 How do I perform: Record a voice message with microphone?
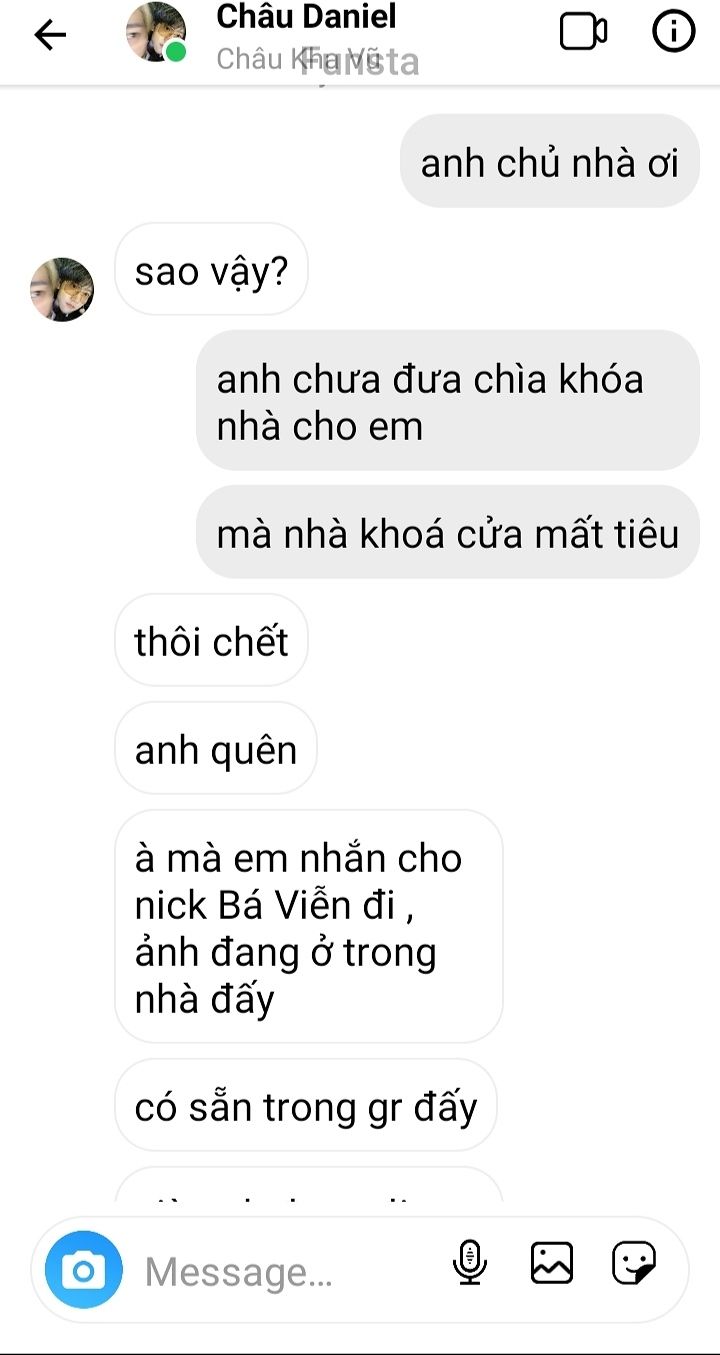tap(469, 1263)
